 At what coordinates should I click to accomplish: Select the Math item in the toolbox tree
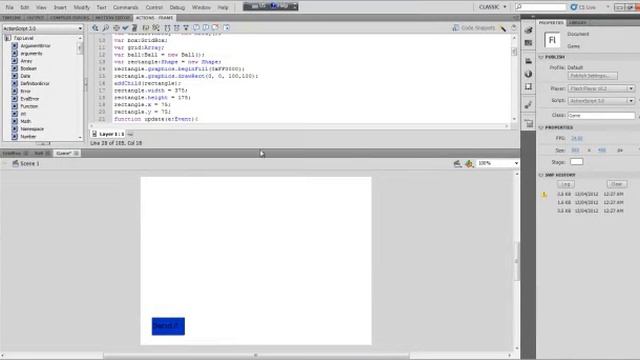26,121
